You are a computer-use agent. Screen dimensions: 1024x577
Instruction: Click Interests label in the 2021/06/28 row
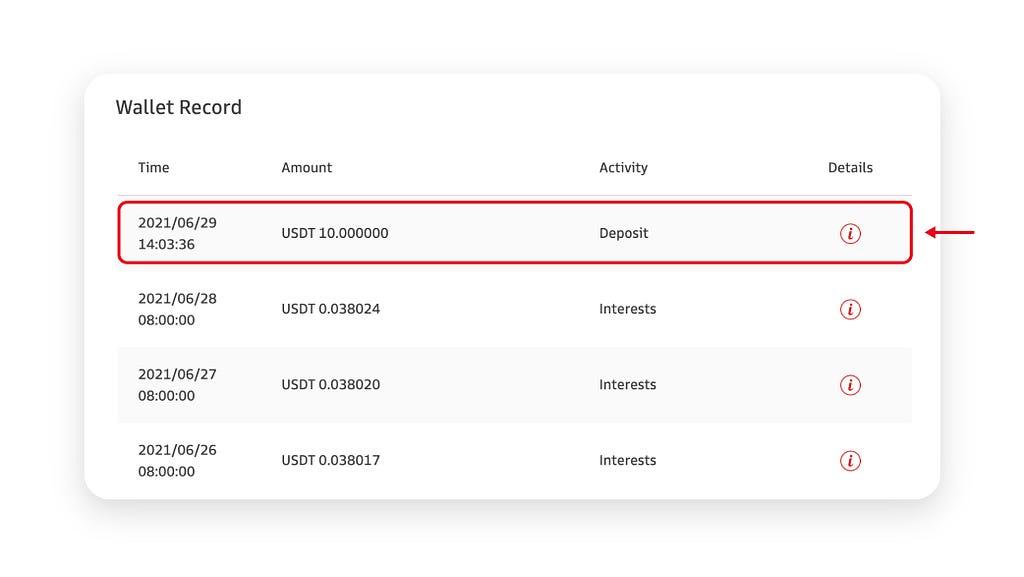coord(627,309)
